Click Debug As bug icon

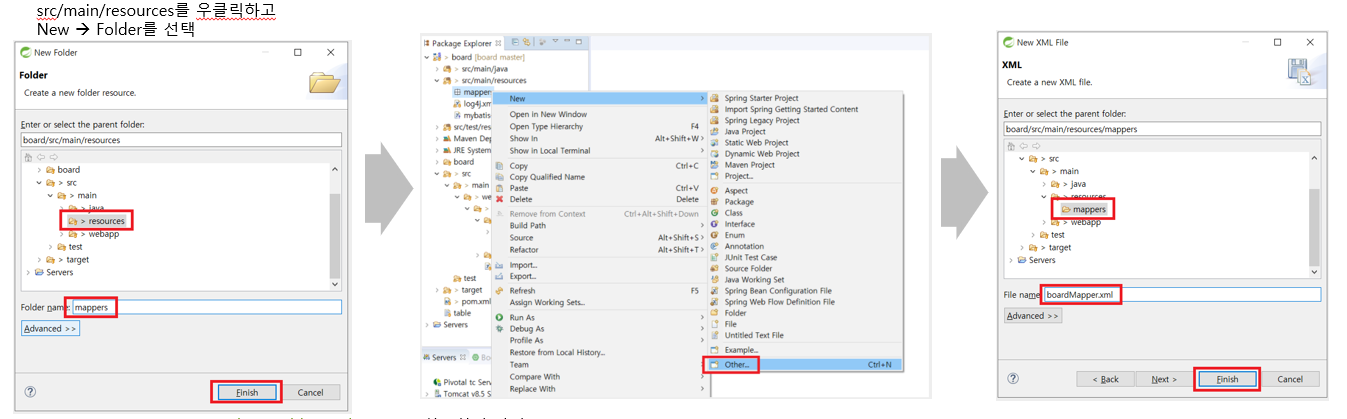pyautogui.click(x=500, y=328)
